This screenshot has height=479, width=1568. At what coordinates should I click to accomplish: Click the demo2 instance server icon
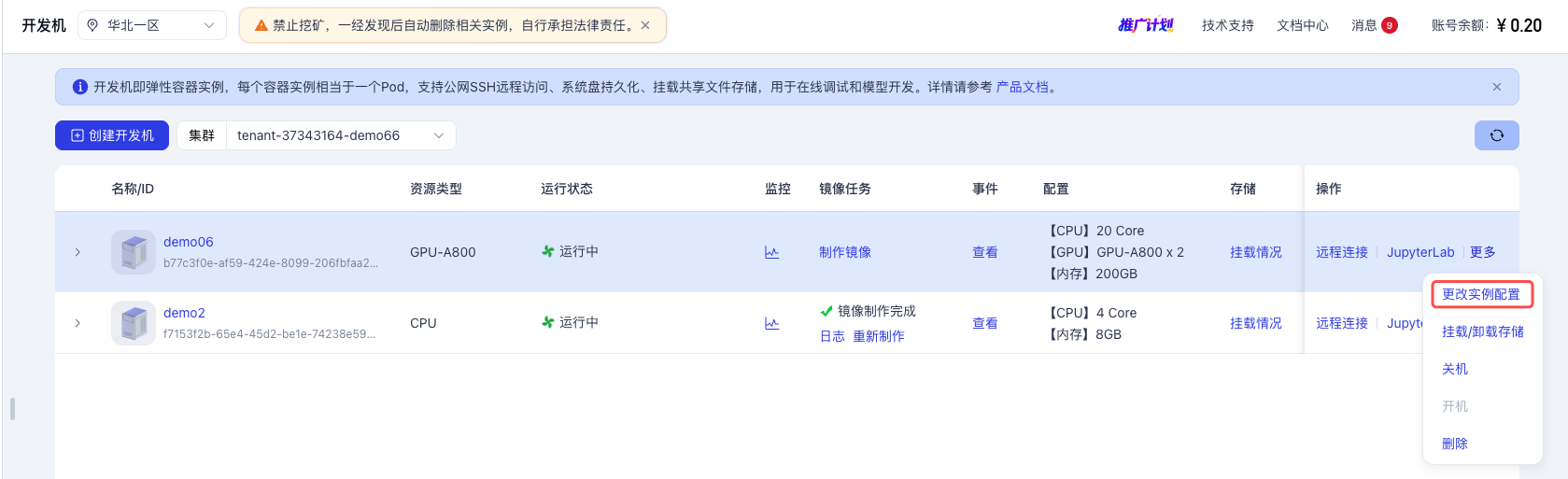(x=133, y=323)
